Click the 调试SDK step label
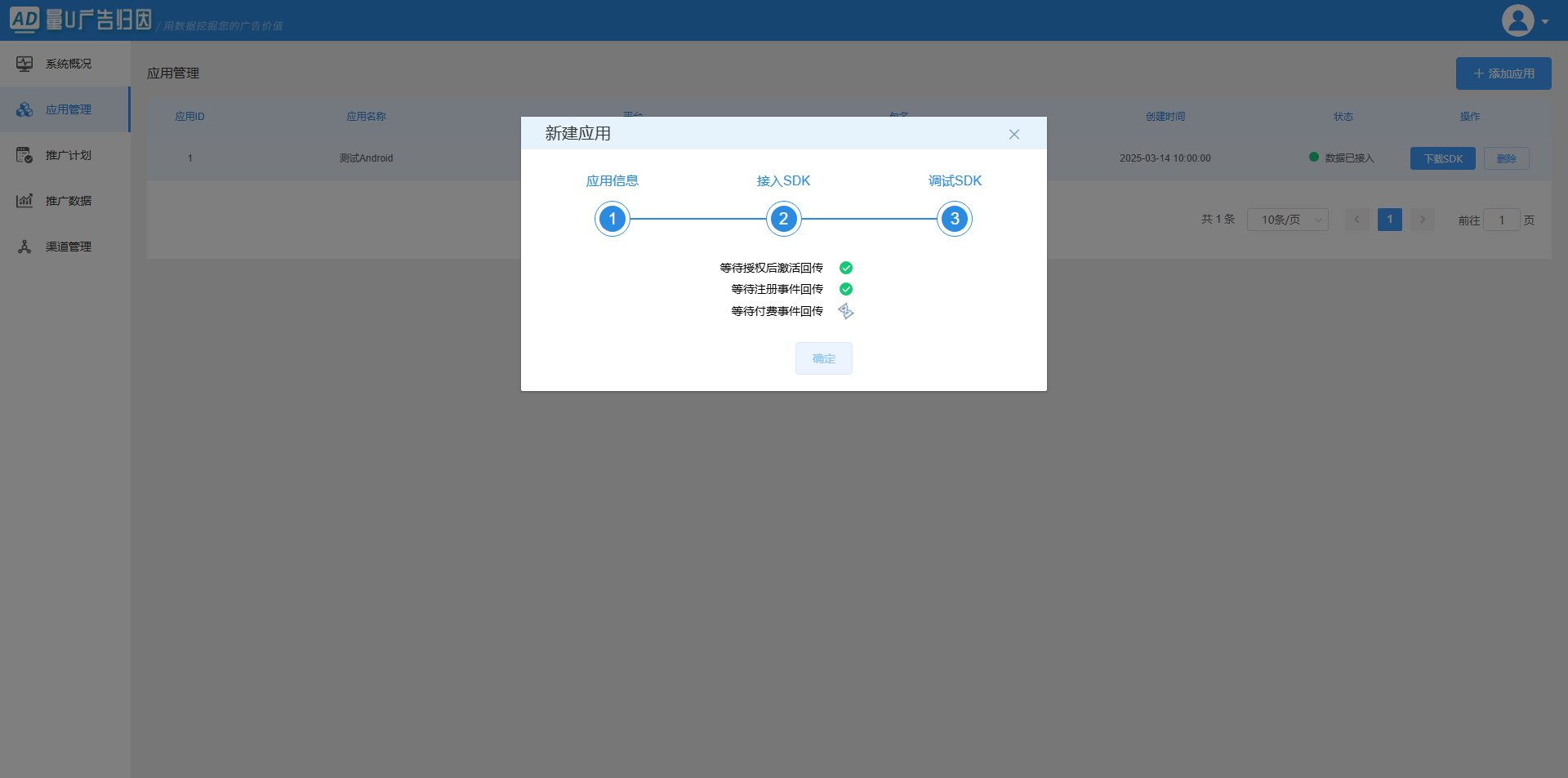1568x778 pixels. pos(955,180)
